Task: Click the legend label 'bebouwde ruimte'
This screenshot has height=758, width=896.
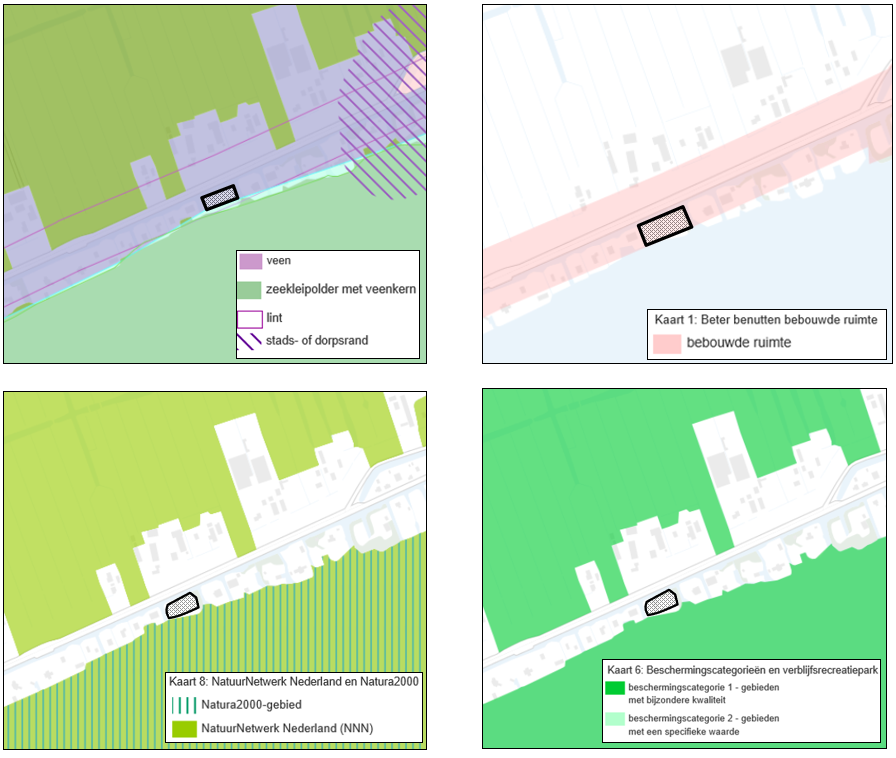Action: click(x=739, y=342)
